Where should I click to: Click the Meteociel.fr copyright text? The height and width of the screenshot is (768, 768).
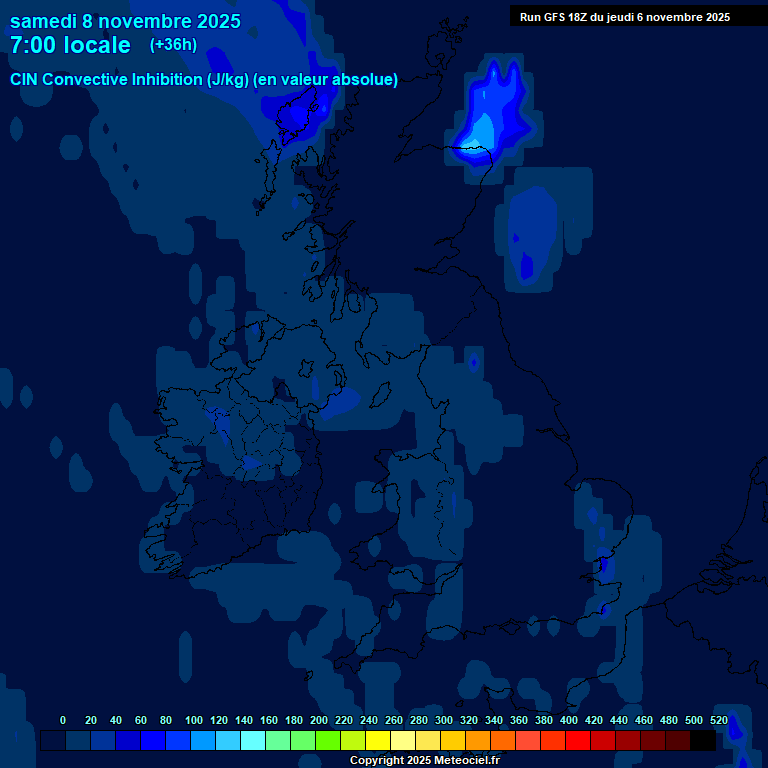click(x=424, y=760)
